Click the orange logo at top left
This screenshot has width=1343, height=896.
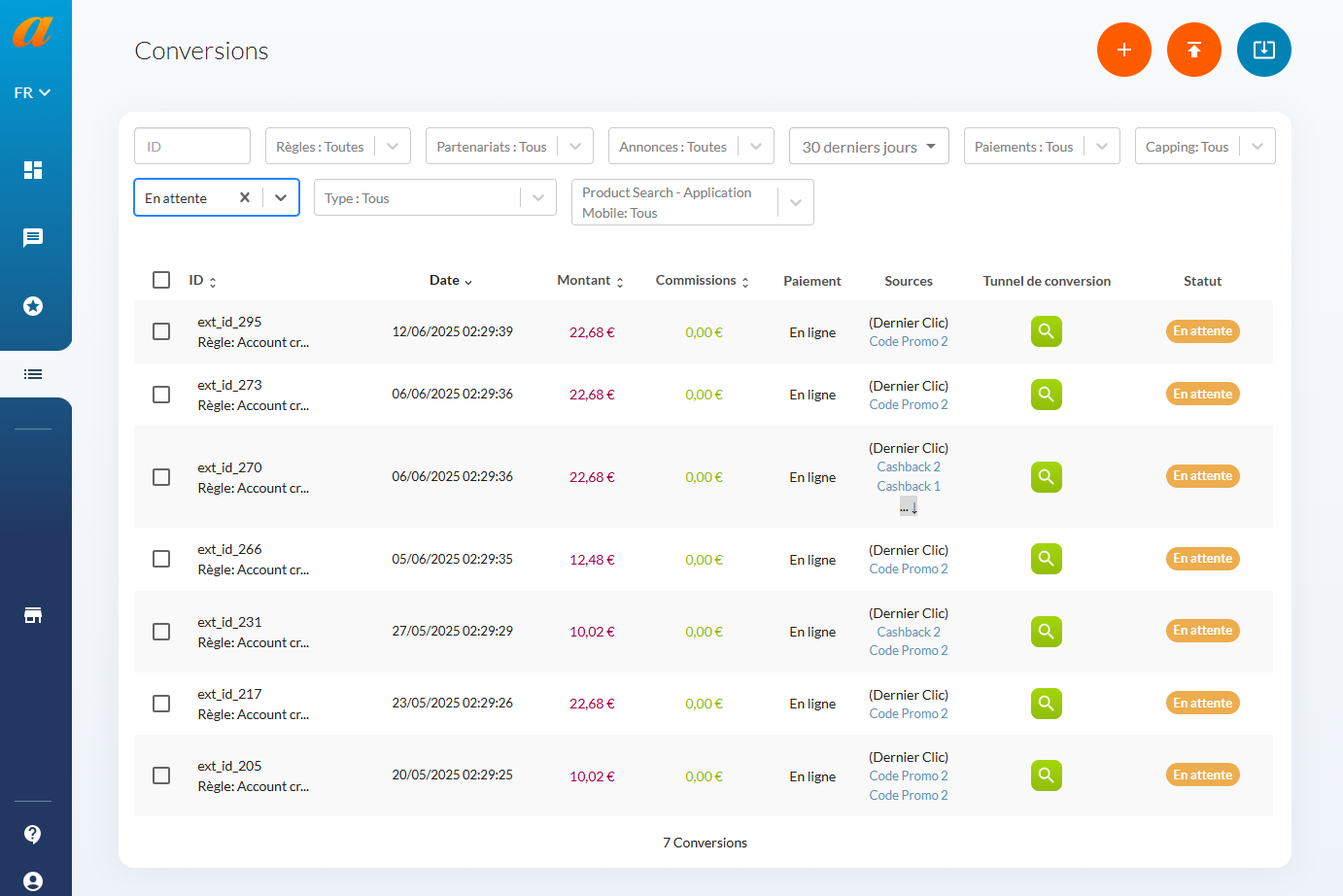click(x=32, y=30)
